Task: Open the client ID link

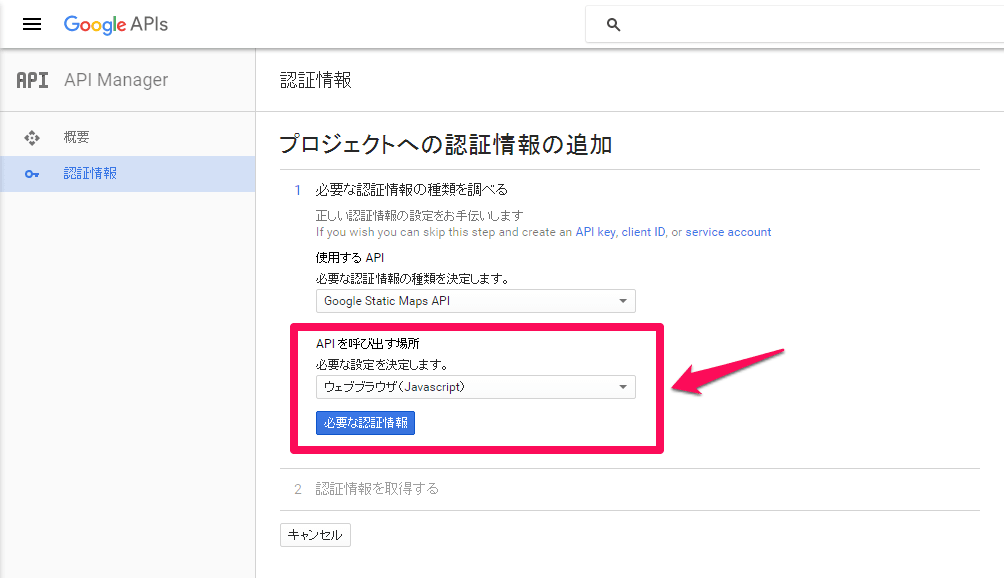Action: pos(643,232)
